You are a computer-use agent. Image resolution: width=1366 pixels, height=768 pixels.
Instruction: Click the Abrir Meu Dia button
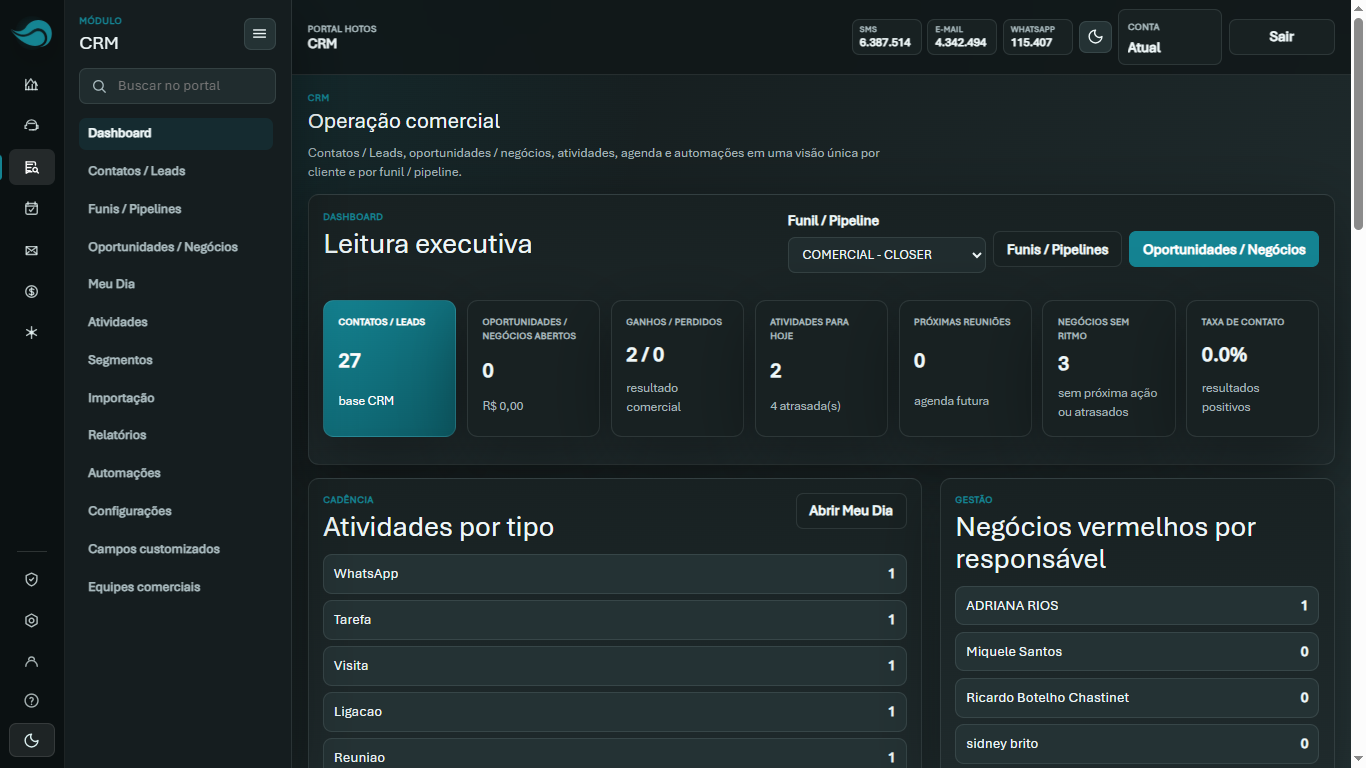point(851,510)
